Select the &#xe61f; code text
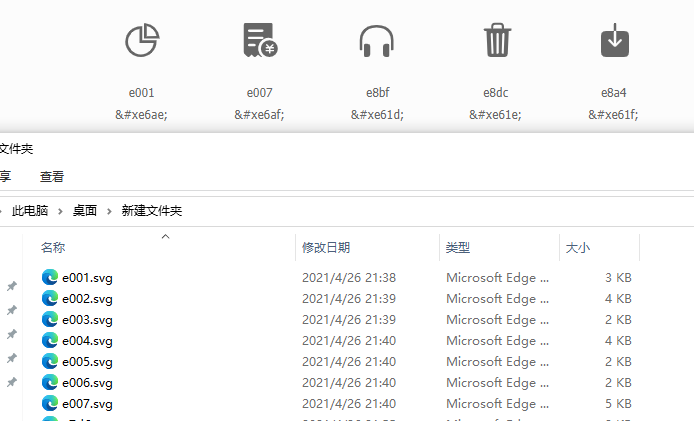 click(x=613, y=115)
